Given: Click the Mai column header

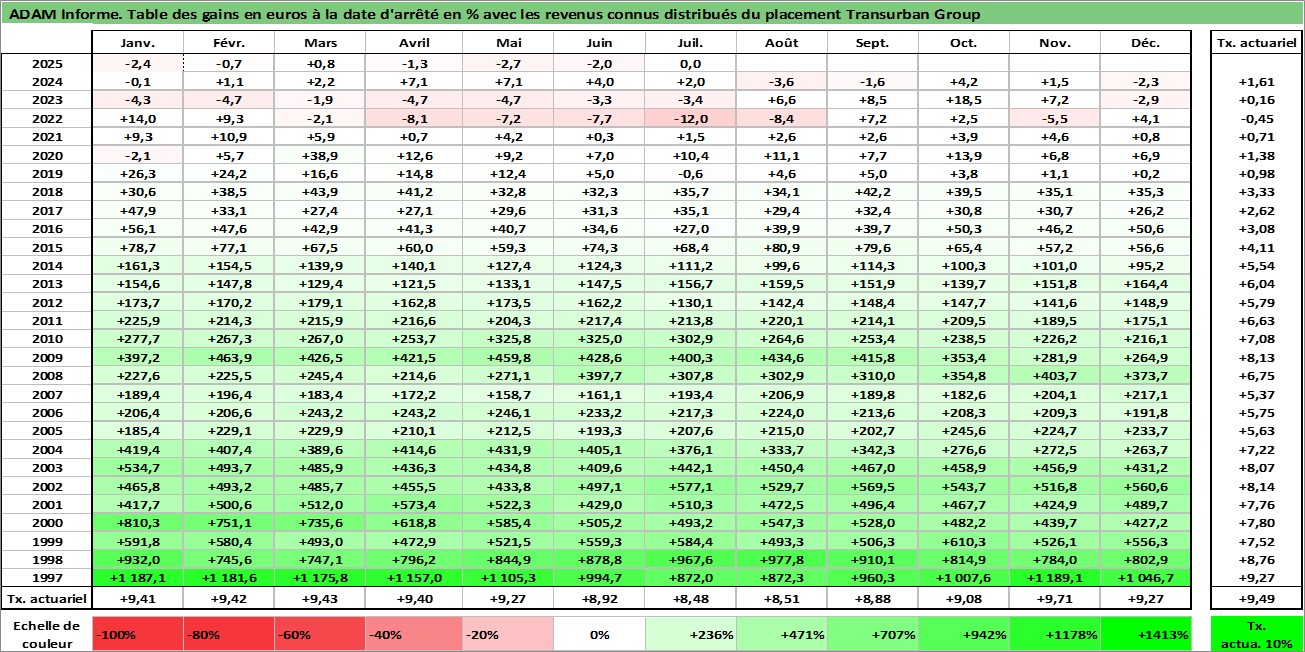Looking at the screenshot, I should [508, 43].
